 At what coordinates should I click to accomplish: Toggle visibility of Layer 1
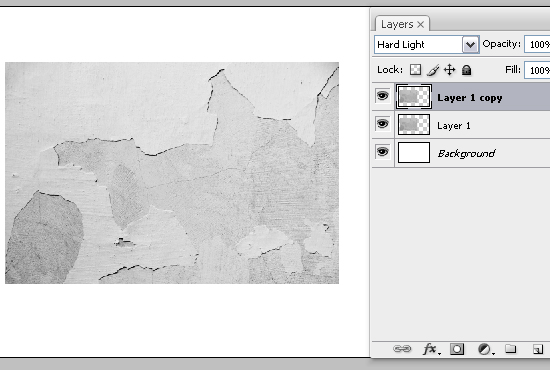(x=383, y=124)
